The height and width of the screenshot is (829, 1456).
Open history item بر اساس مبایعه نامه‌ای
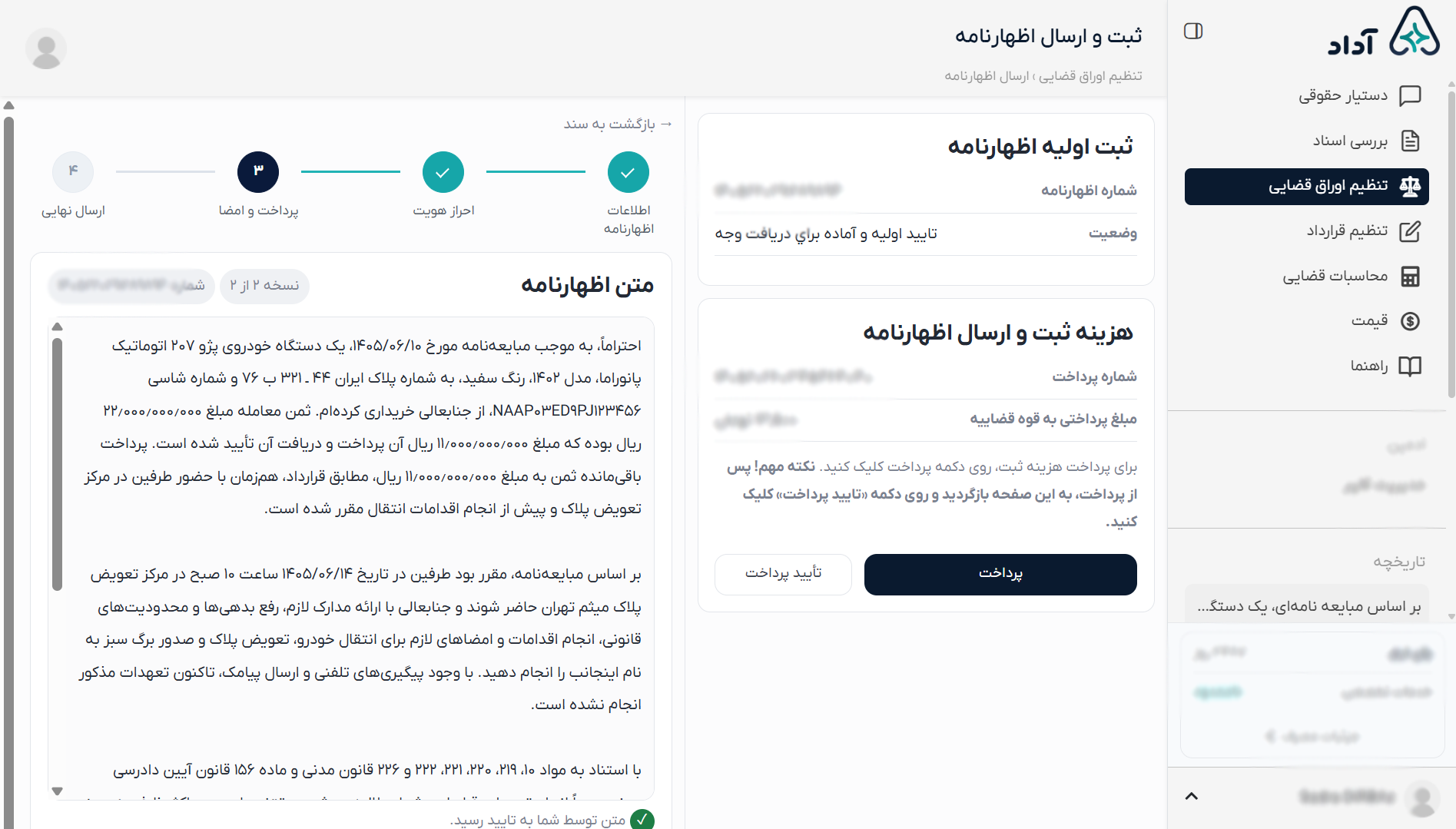coord(1307,606)
